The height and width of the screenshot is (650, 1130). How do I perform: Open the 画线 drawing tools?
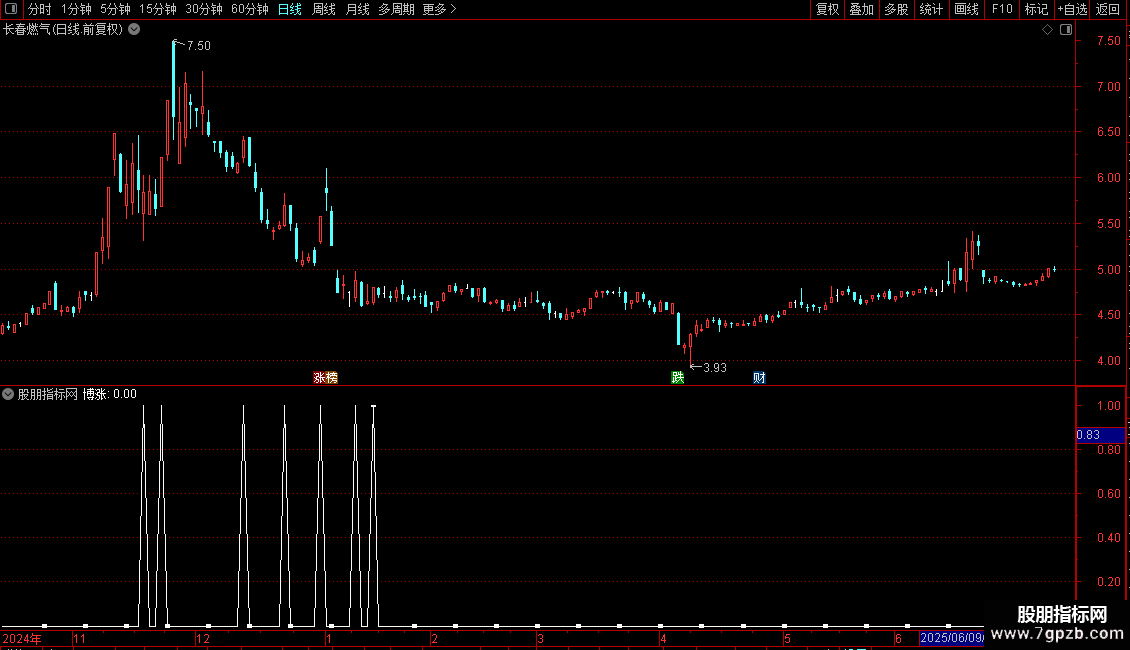966,9
